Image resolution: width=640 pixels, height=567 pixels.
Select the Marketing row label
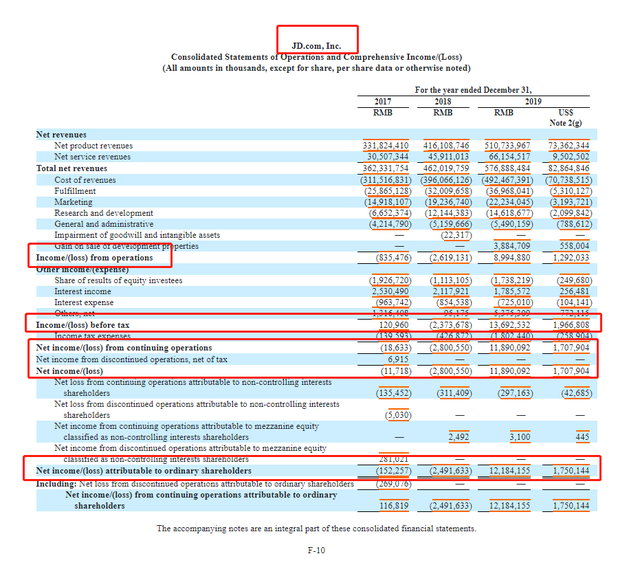73,202
